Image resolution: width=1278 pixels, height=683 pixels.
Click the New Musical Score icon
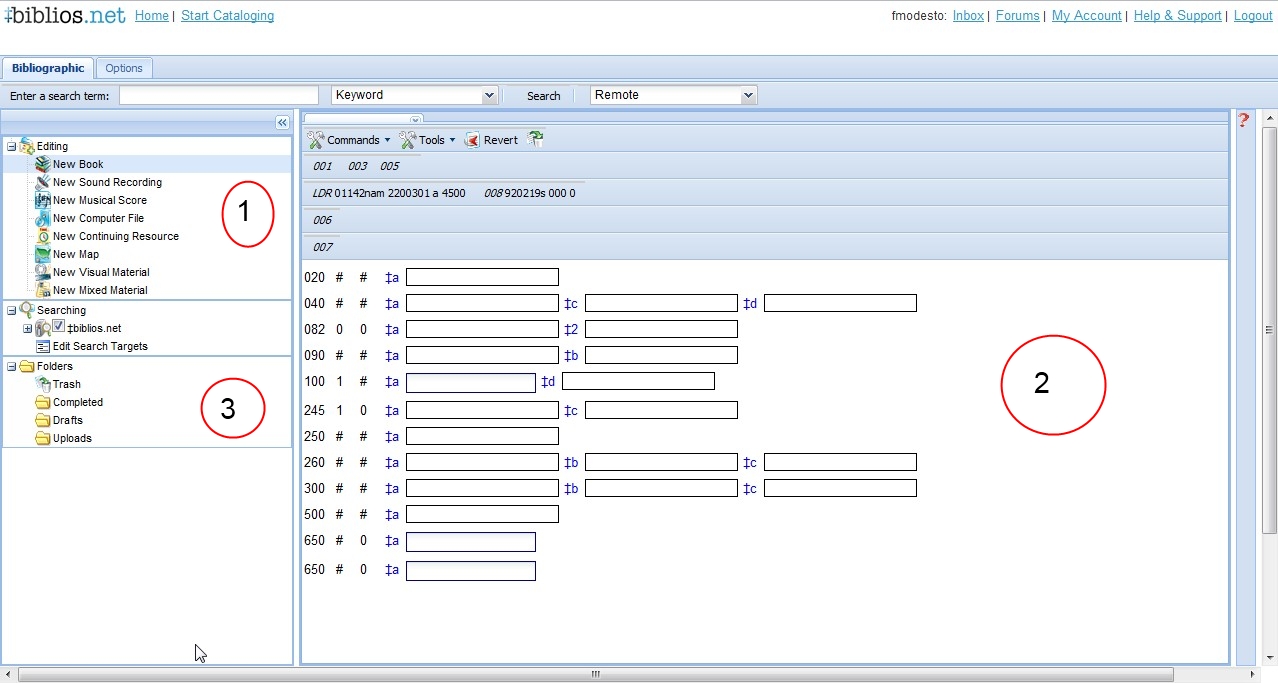click(42, 200)
